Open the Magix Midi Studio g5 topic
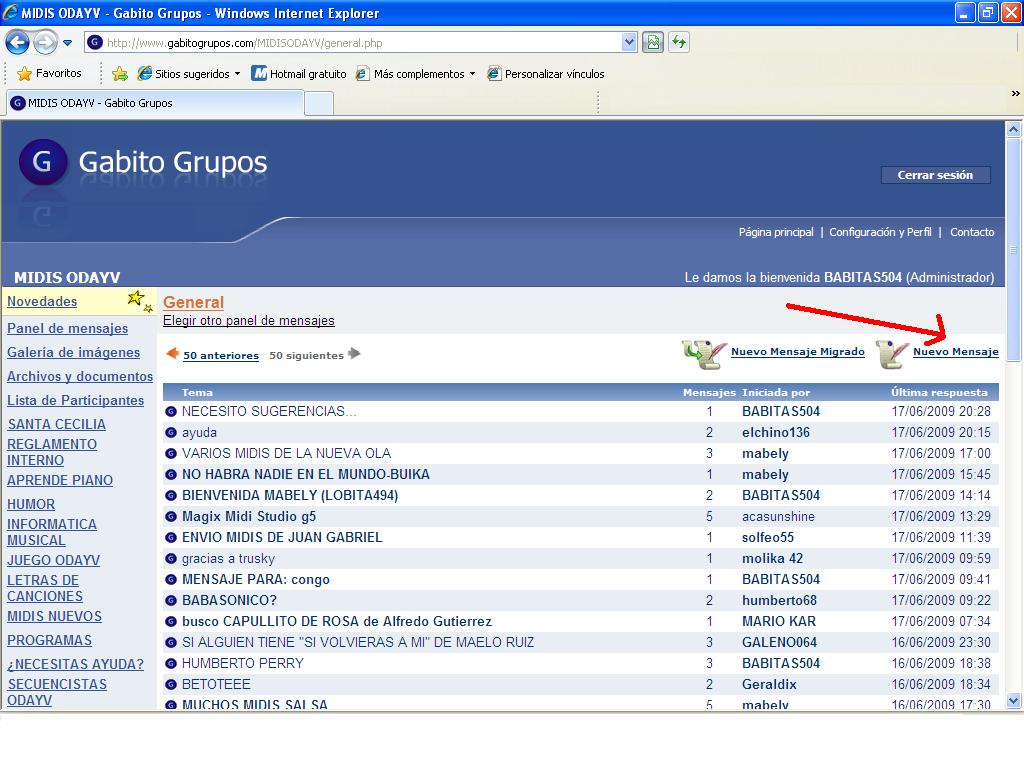The image size is (1024, 768). tap(249, 517)
